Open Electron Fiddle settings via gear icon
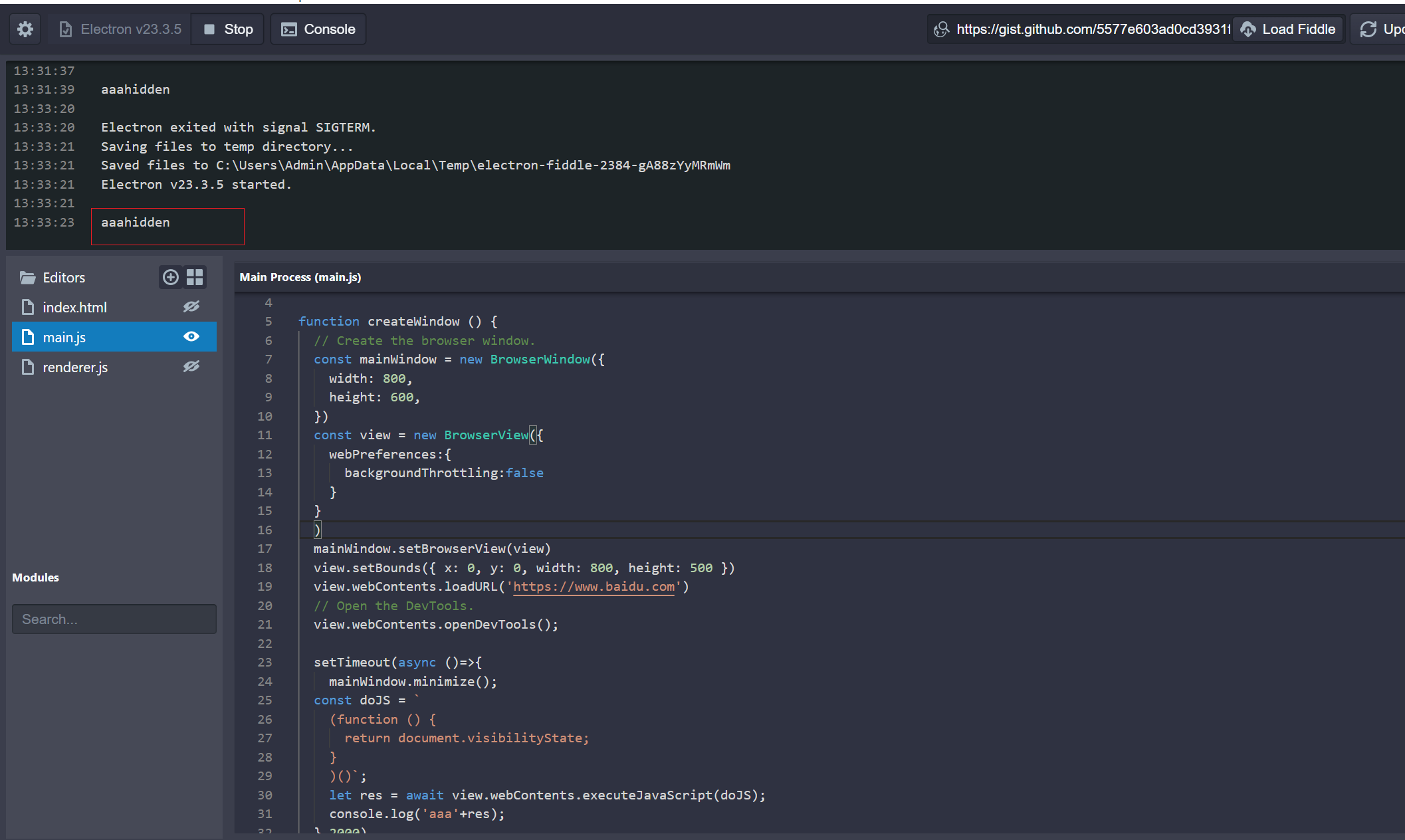1405x840 pixels. click(x=25, y=29)
